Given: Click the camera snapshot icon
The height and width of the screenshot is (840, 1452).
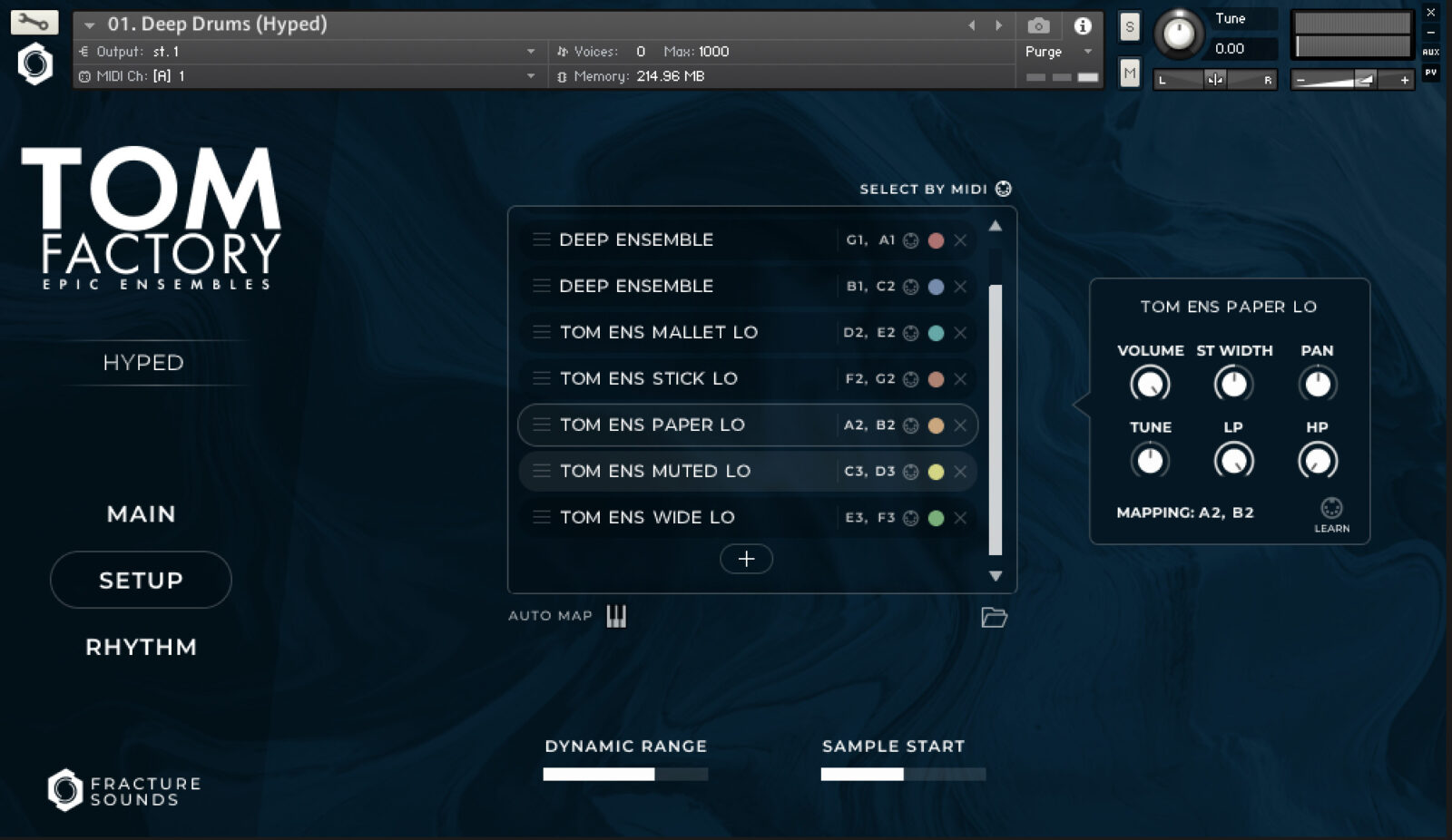Looking at the screenshot, I should click(x=1038, y=25).
